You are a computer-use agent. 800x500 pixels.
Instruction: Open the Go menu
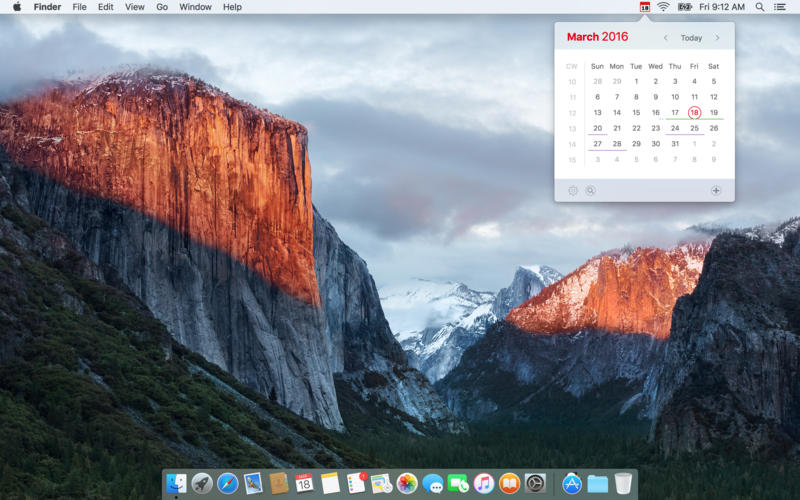coord(162,7)
